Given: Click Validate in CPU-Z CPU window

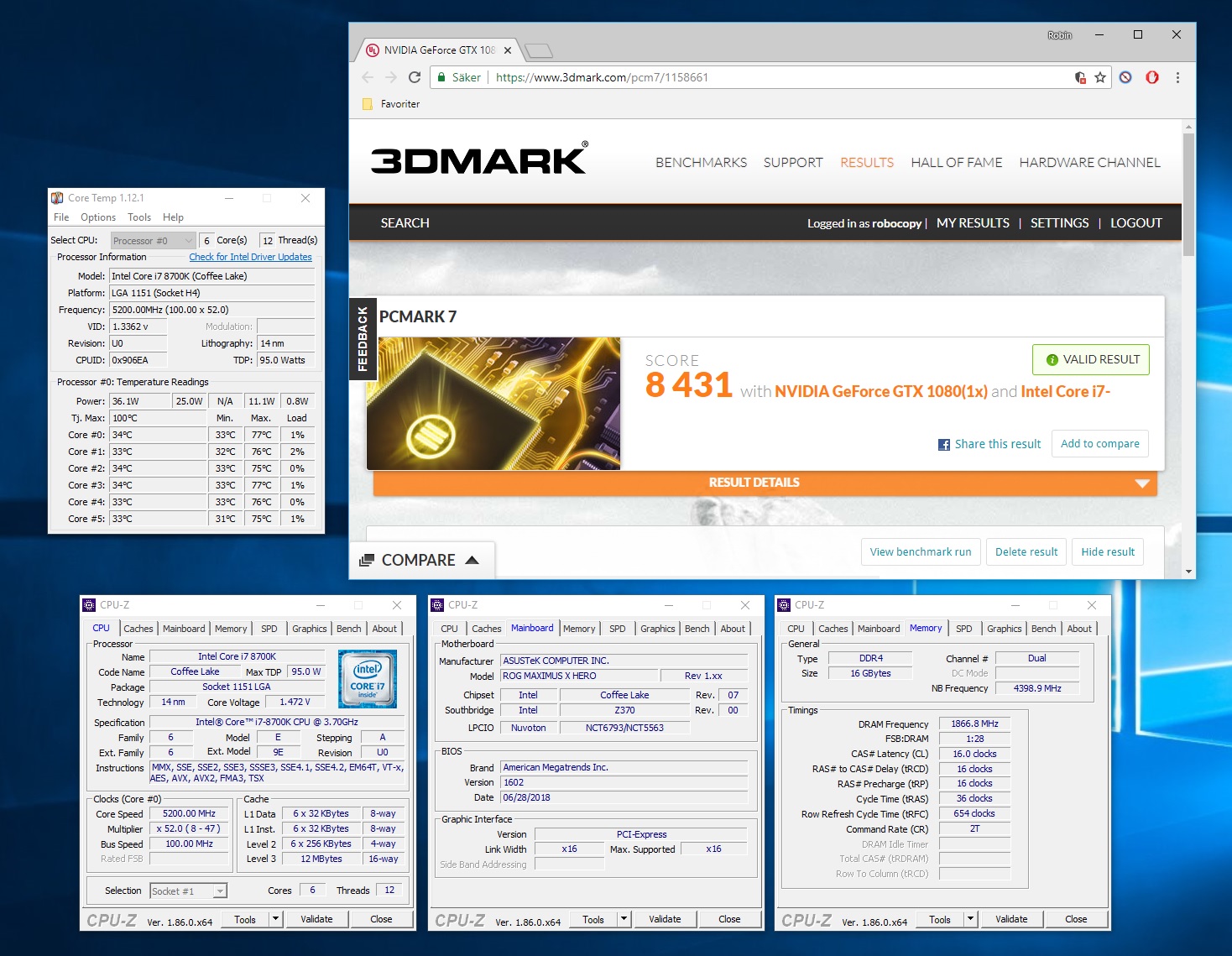Looking at the screenshot, I should point(316,919).
